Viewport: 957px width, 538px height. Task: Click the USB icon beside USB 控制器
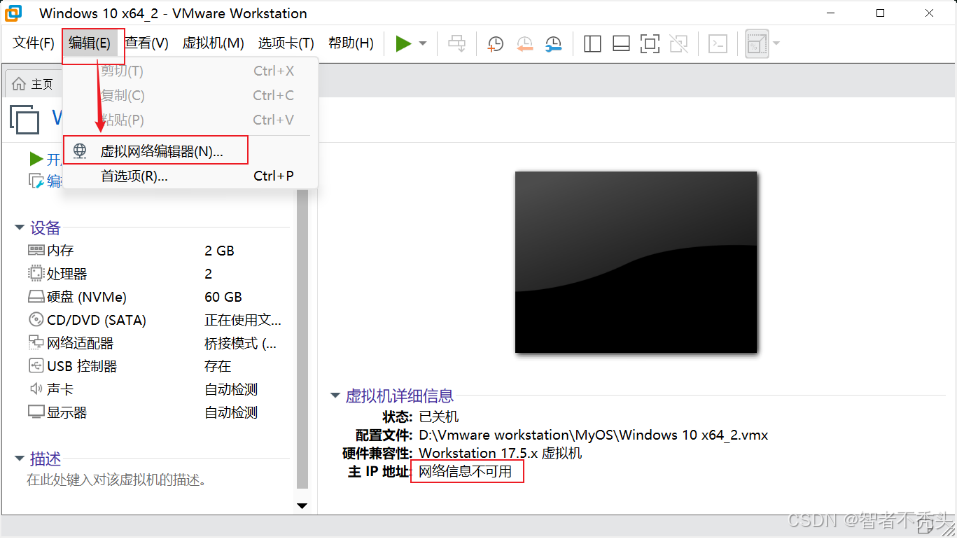pyautogui.click(x=36, y=366)
